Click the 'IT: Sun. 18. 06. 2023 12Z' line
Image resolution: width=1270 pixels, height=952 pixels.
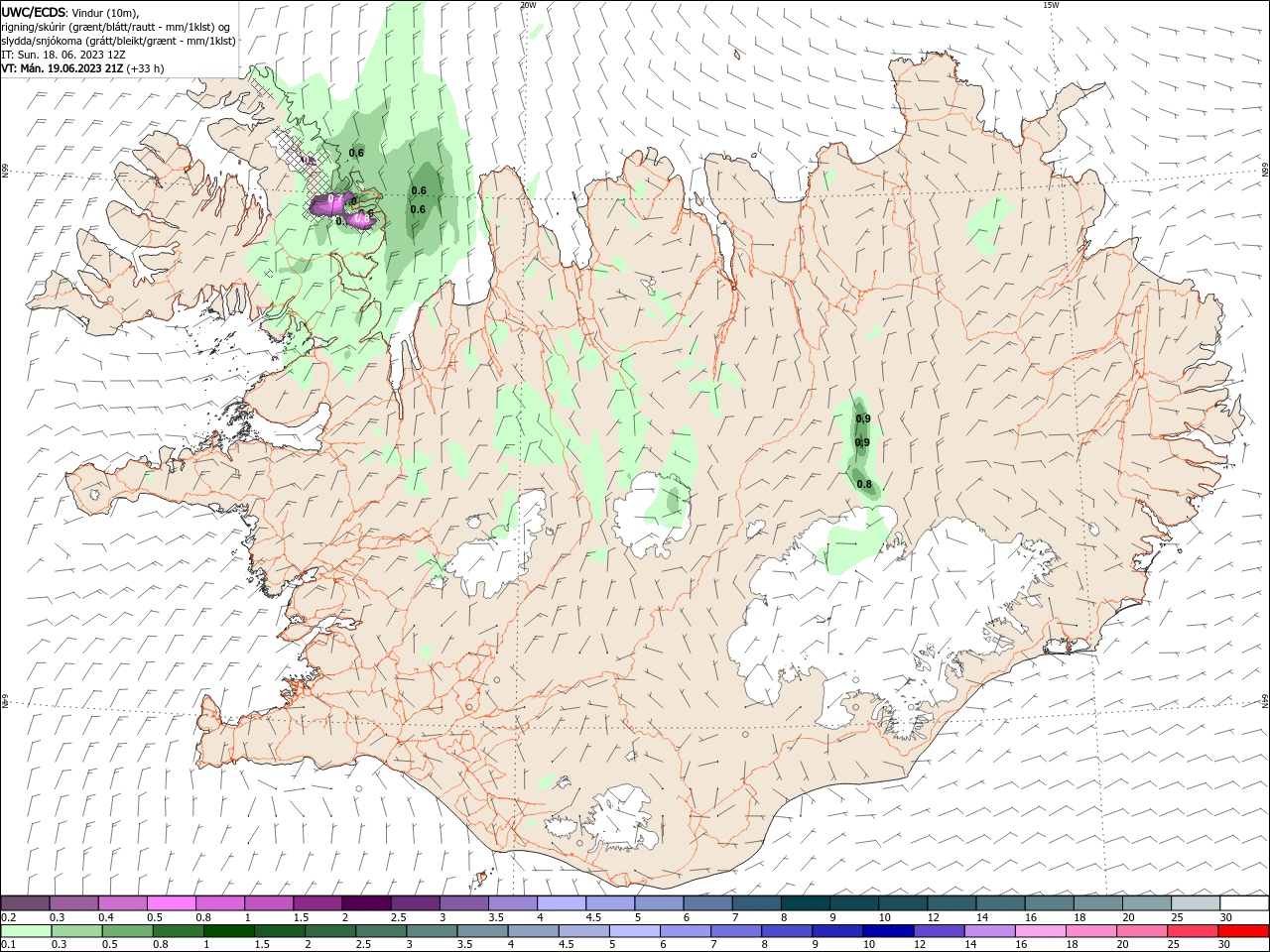63,55
